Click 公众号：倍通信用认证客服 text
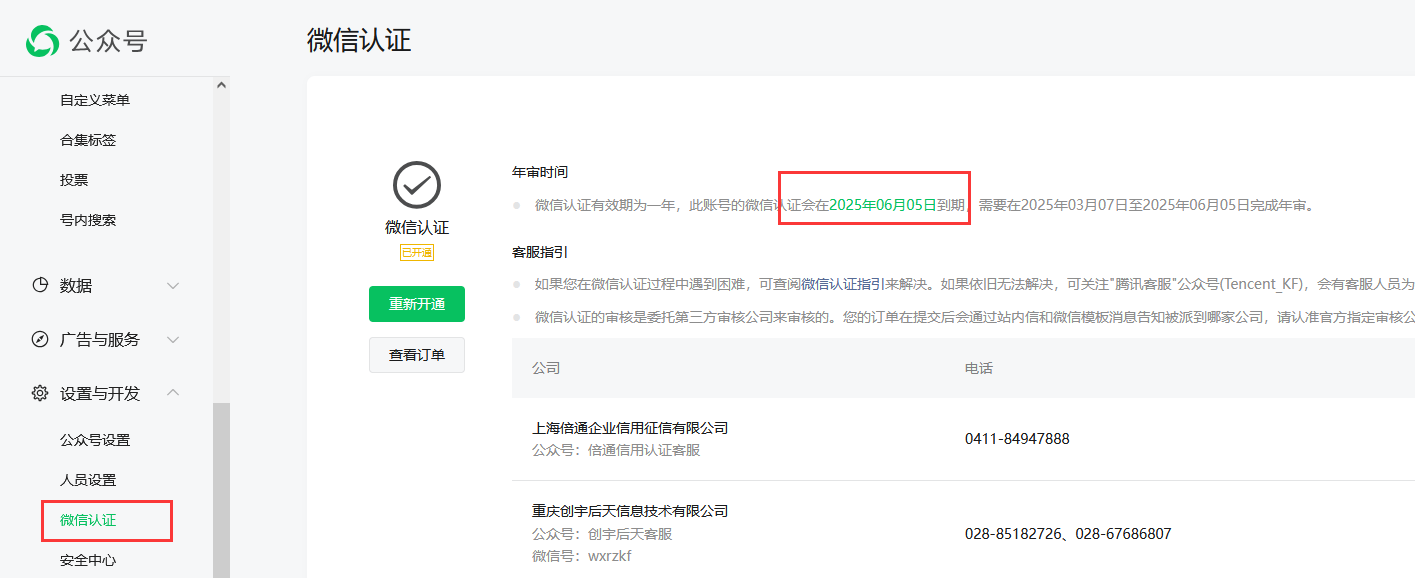Image resolution: width=1415 pixels, height=578 pixels. 616,450
